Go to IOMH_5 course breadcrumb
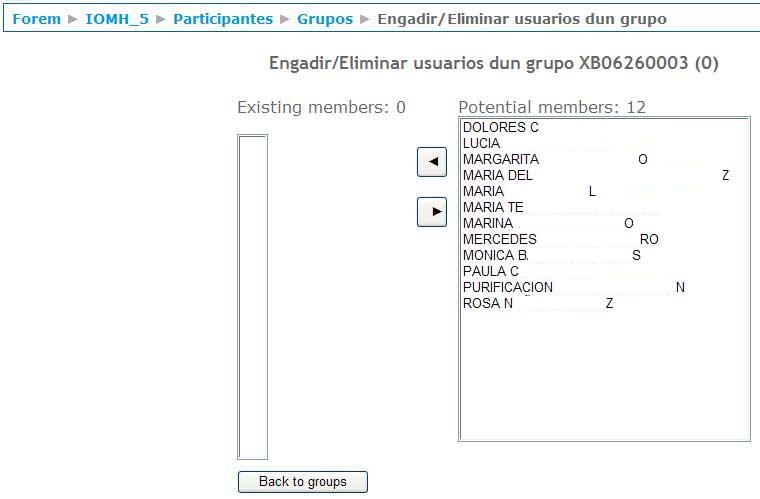The image size is (760, 499). tap(117, 19)
